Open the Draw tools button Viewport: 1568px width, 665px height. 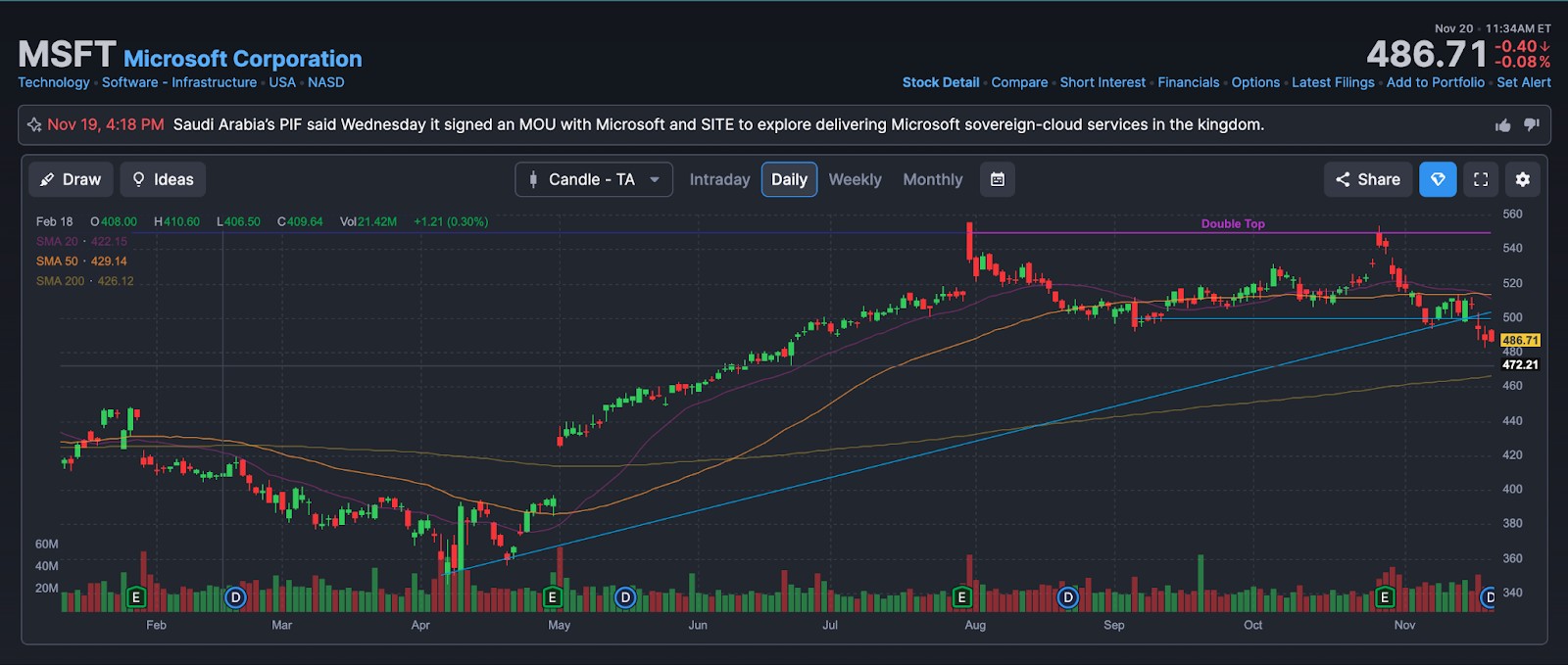(x=71, y=179)
